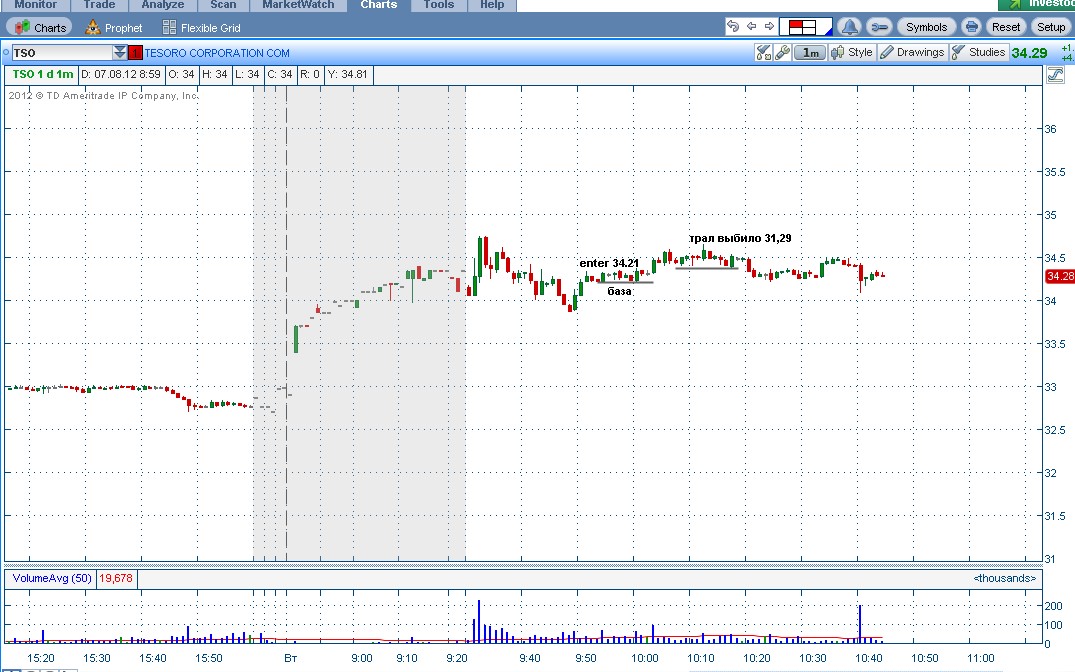
Task: Click the TSO symbol input field
Action: 62,53
